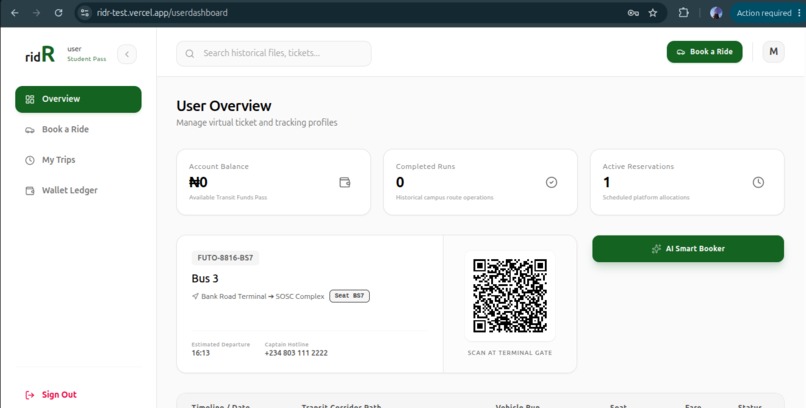The width and height of the screenshot is (806, 408).
Task: Click the magnifier search icon
Action: [x=190, y=53]
